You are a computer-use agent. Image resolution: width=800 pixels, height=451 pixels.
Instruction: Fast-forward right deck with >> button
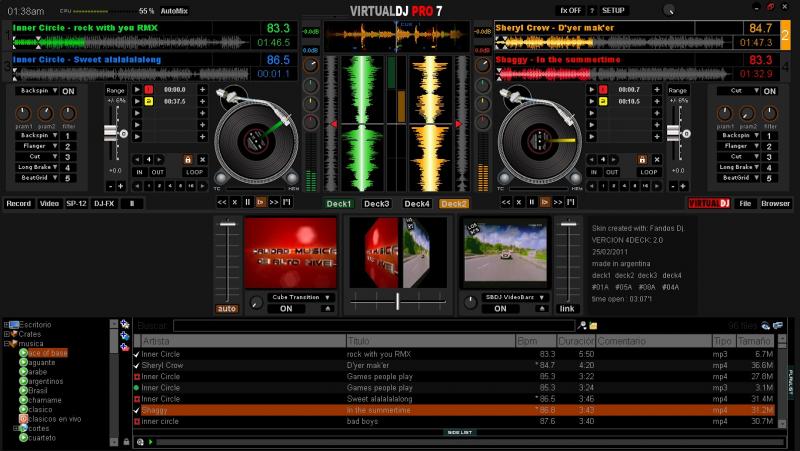[558, 202]
